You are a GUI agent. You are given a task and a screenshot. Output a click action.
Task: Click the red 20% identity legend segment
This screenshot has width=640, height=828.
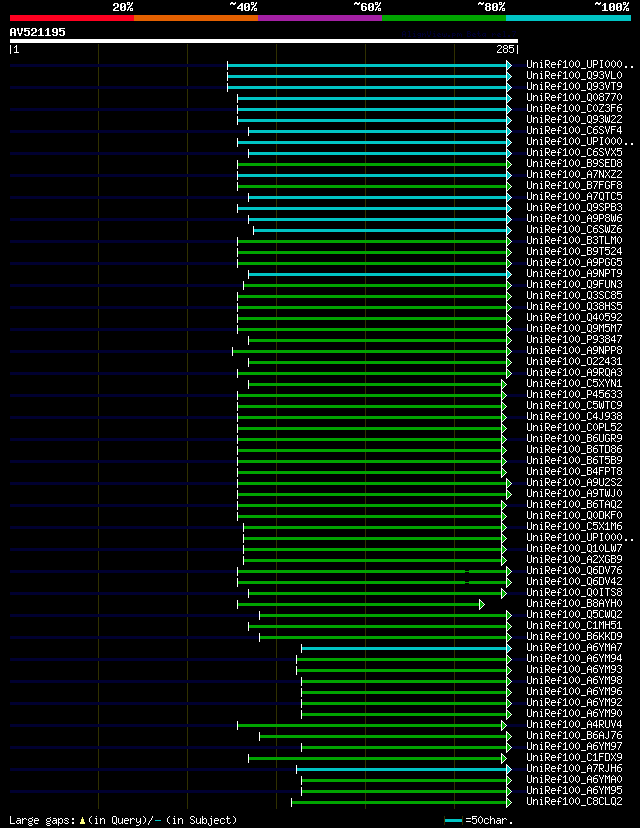coord(72,18)
